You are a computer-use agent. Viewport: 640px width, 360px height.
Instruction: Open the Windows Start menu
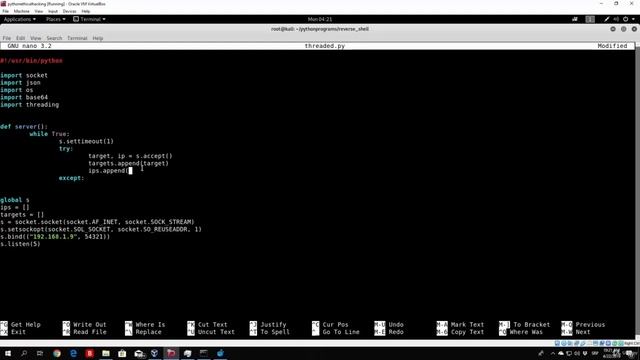8,353
